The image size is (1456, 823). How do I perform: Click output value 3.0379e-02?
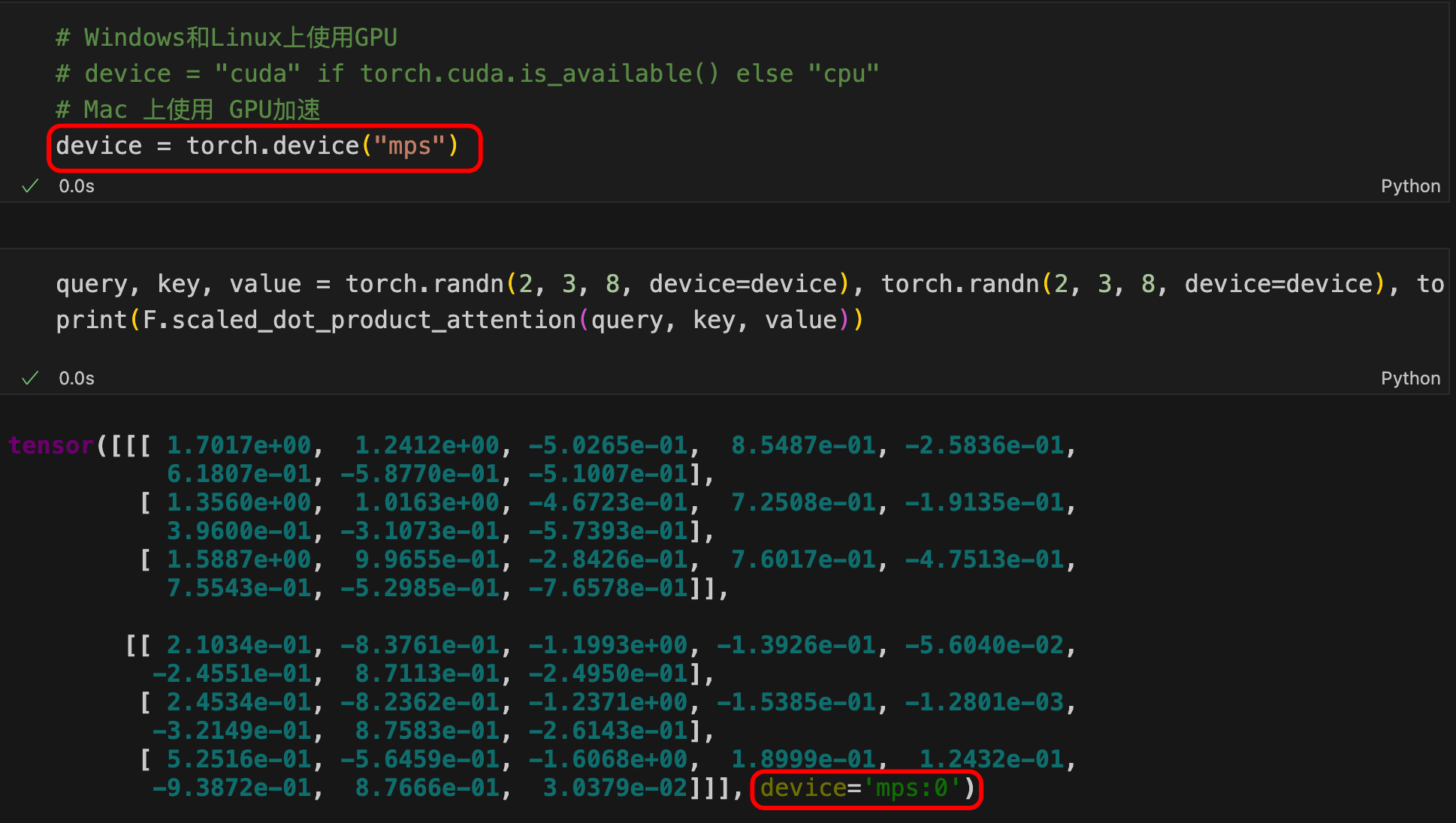click(615, 788)
